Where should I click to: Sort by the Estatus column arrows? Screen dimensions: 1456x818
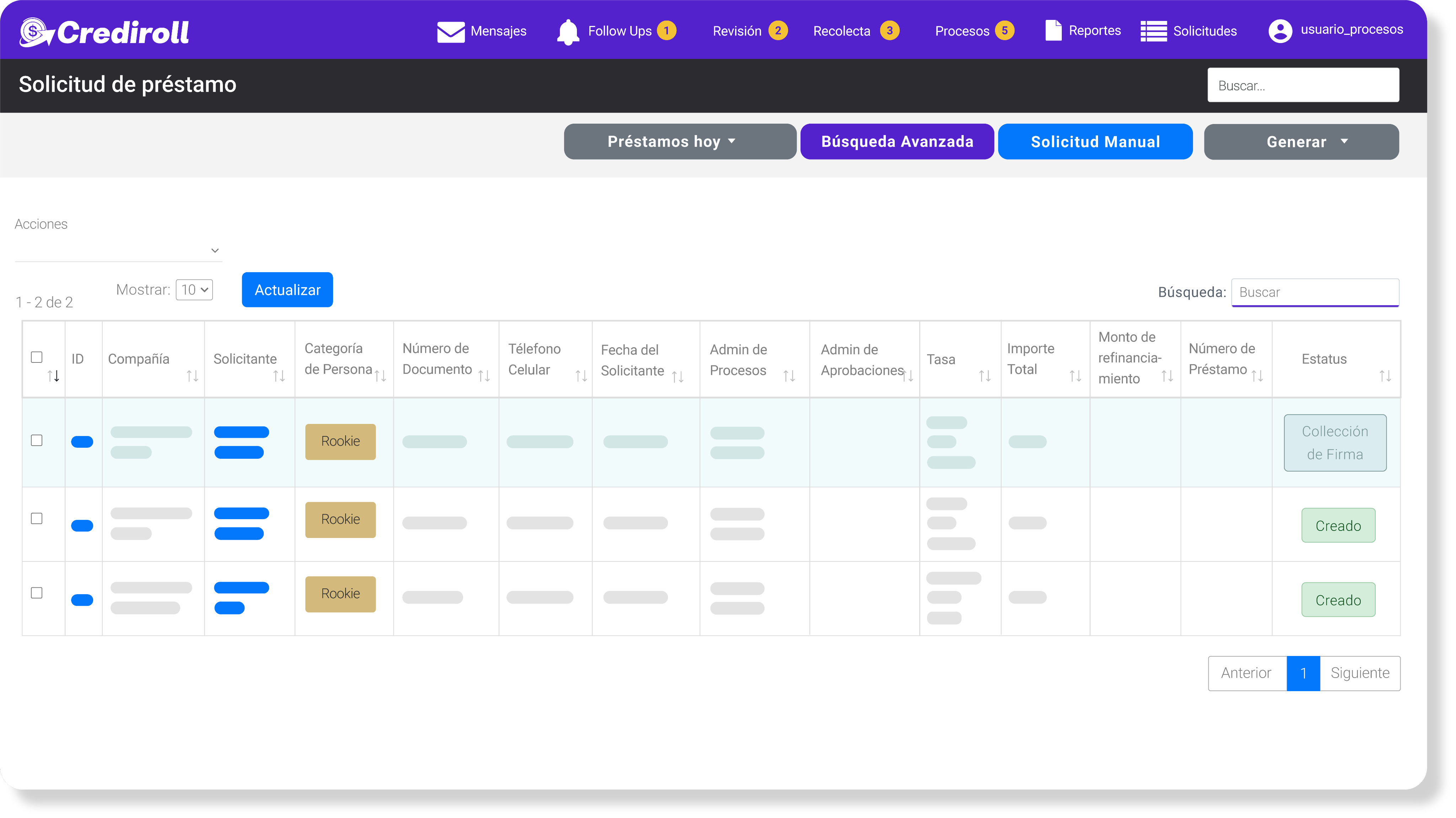pyautogui.click(x=1385, y=376)
